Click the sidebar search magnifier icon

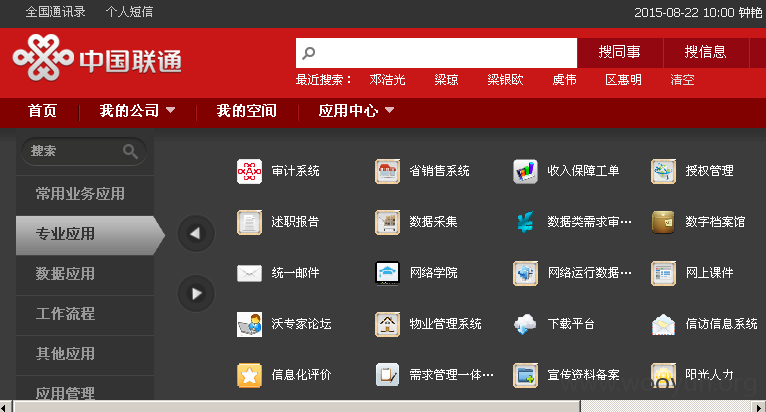click(130, 152)
